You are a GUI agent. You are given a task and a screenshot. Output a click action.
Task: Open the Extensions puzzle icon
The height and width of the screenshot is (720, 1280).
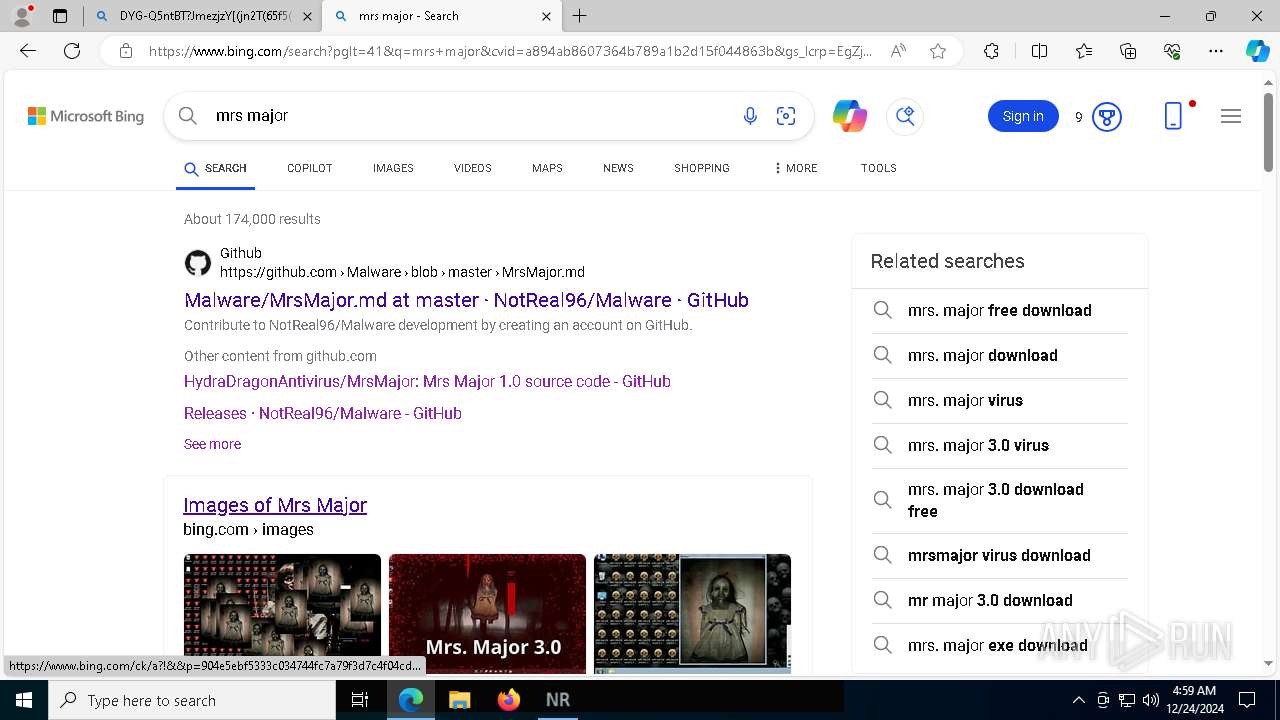click(991, 51)
